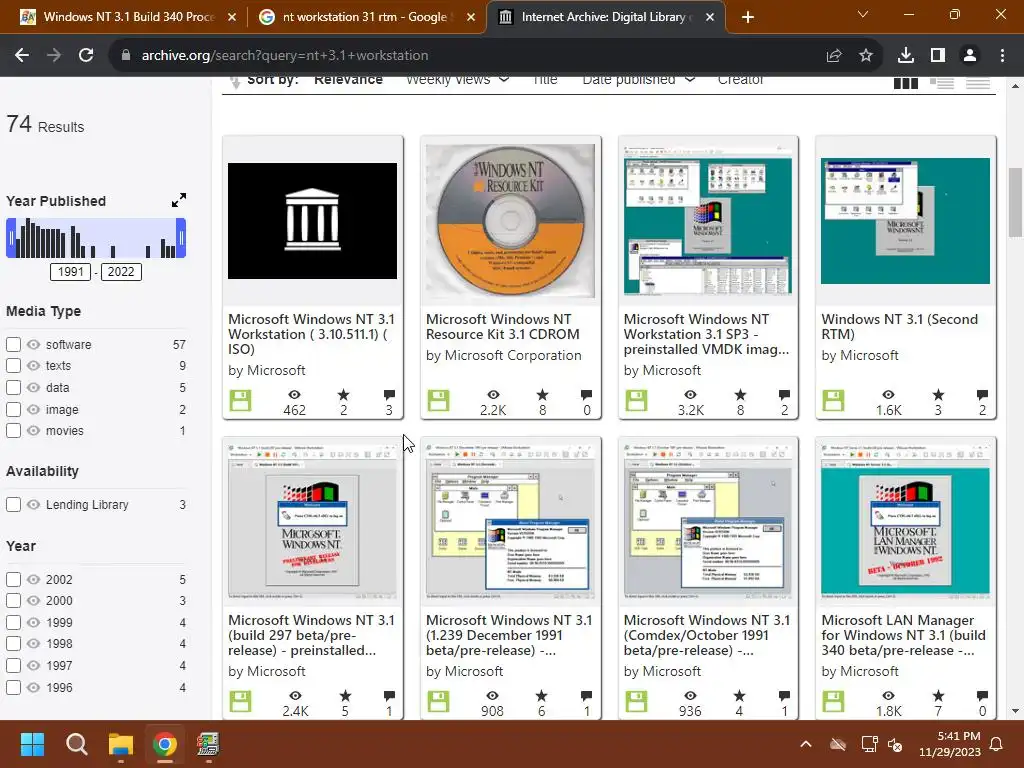Open Chrome downloads
1024x768 pixels.
coord(906,56)
